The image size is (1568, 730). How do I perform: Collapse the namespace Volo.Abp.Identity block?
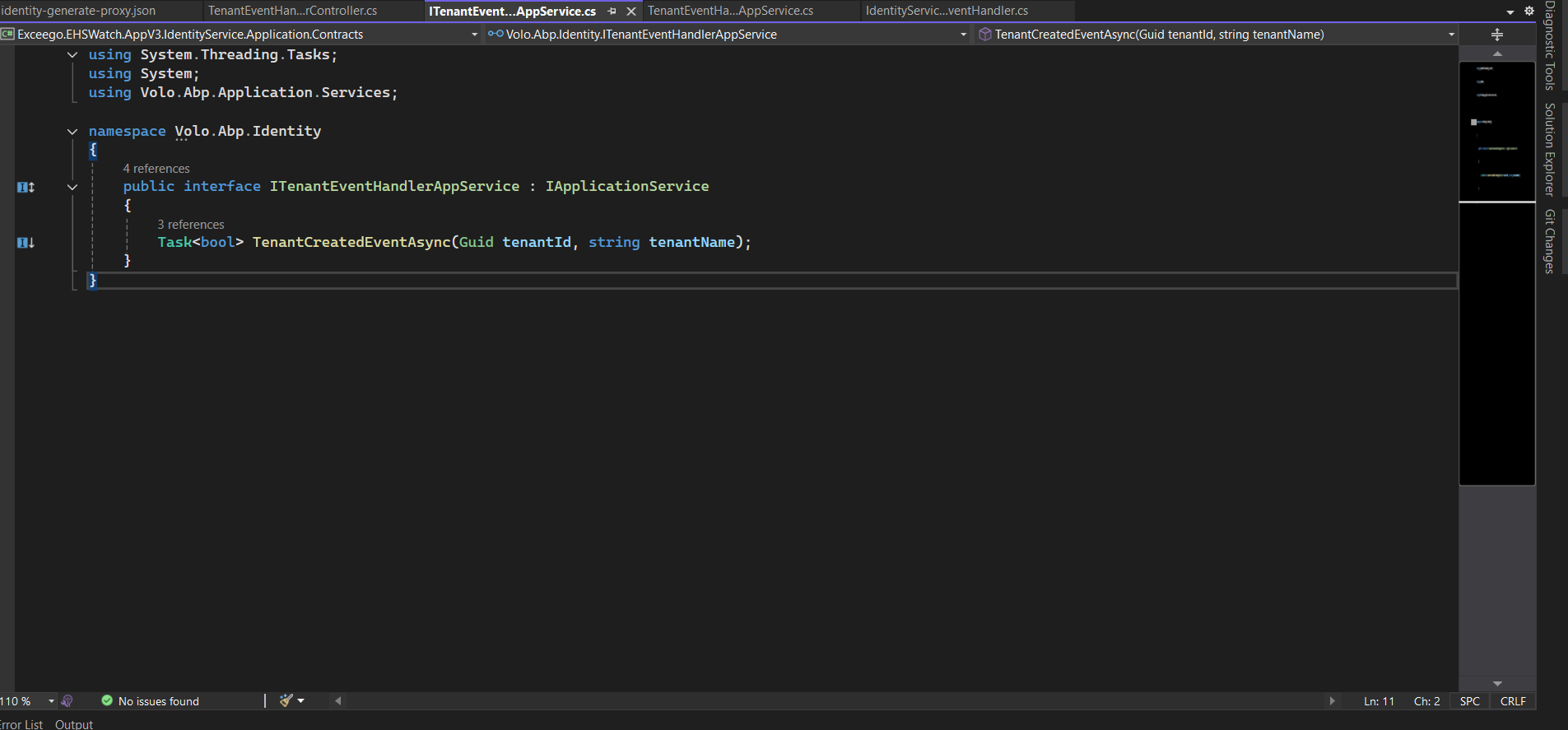(72, 132)
